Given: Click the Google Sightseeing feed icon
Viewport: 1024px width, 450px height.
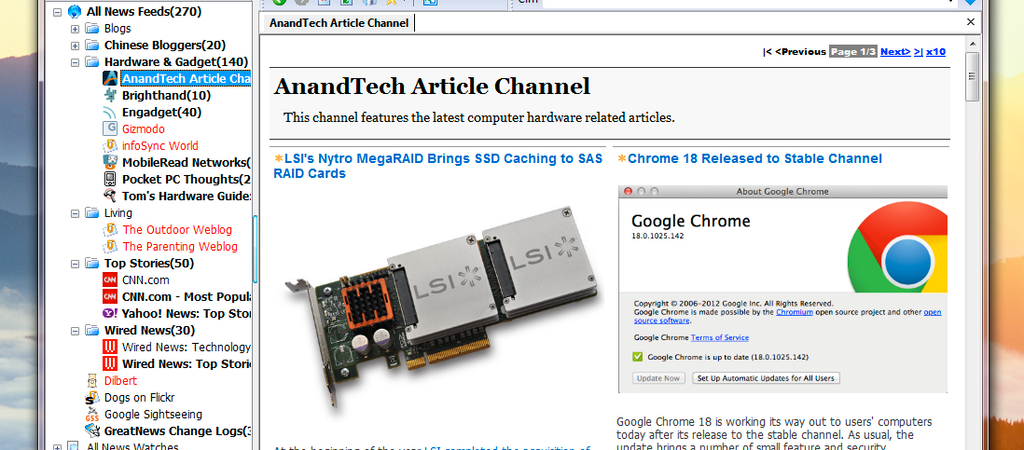Looking at the screenshot, I should [92, 414].
